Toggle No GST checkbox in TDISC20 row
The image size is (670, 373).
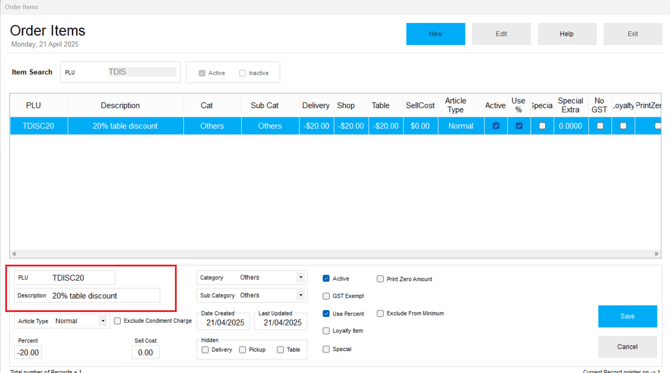coord(600,126)
